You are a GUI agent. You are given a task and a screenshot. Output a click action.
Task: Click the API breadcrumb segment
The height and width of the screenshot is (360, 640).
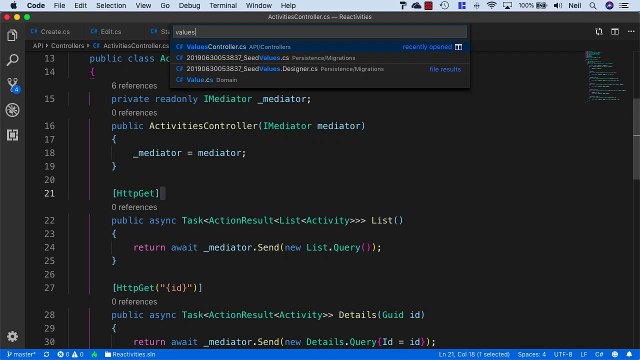pyautogui.click(x=38, y=46)
